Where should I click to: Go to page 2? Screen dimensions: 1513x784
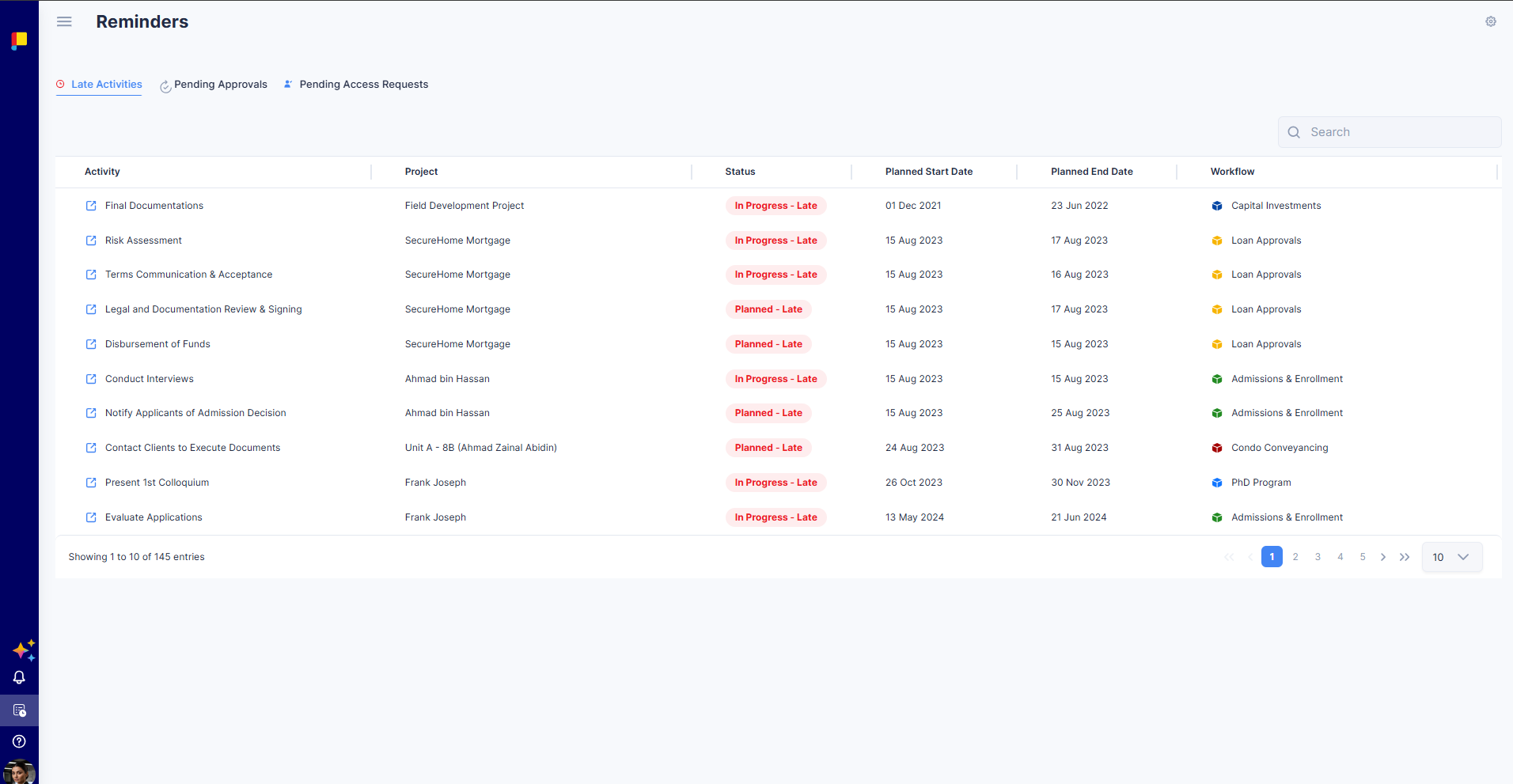(1295, 557)
